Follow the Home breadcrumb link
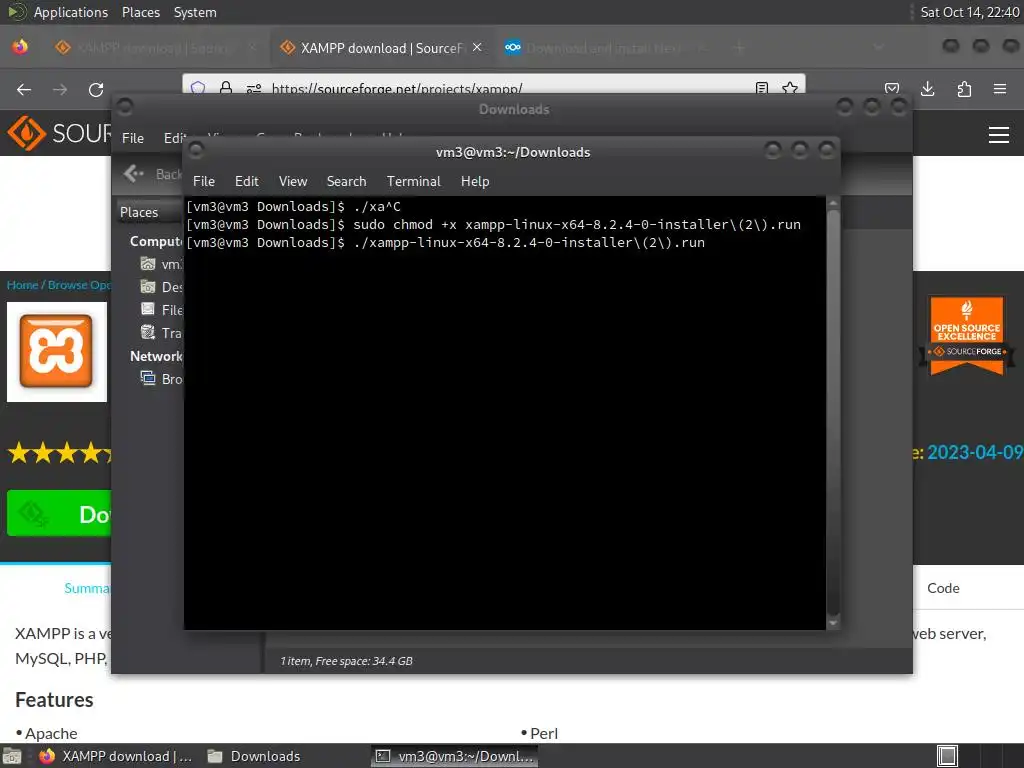1024x768 pixels. (22, 285)
